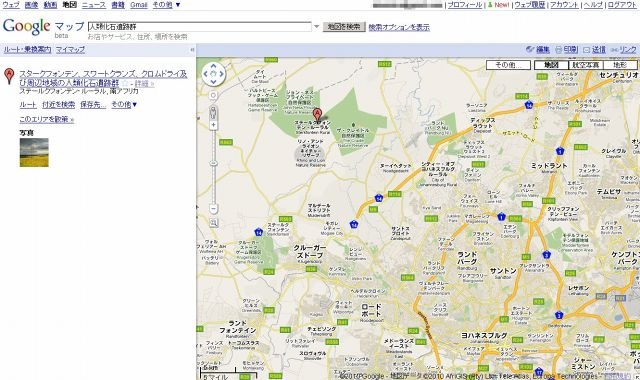640x380 pixels.
Task: Activate the magnifier zoom-box tool below the slider
Action: click(213, 222)
